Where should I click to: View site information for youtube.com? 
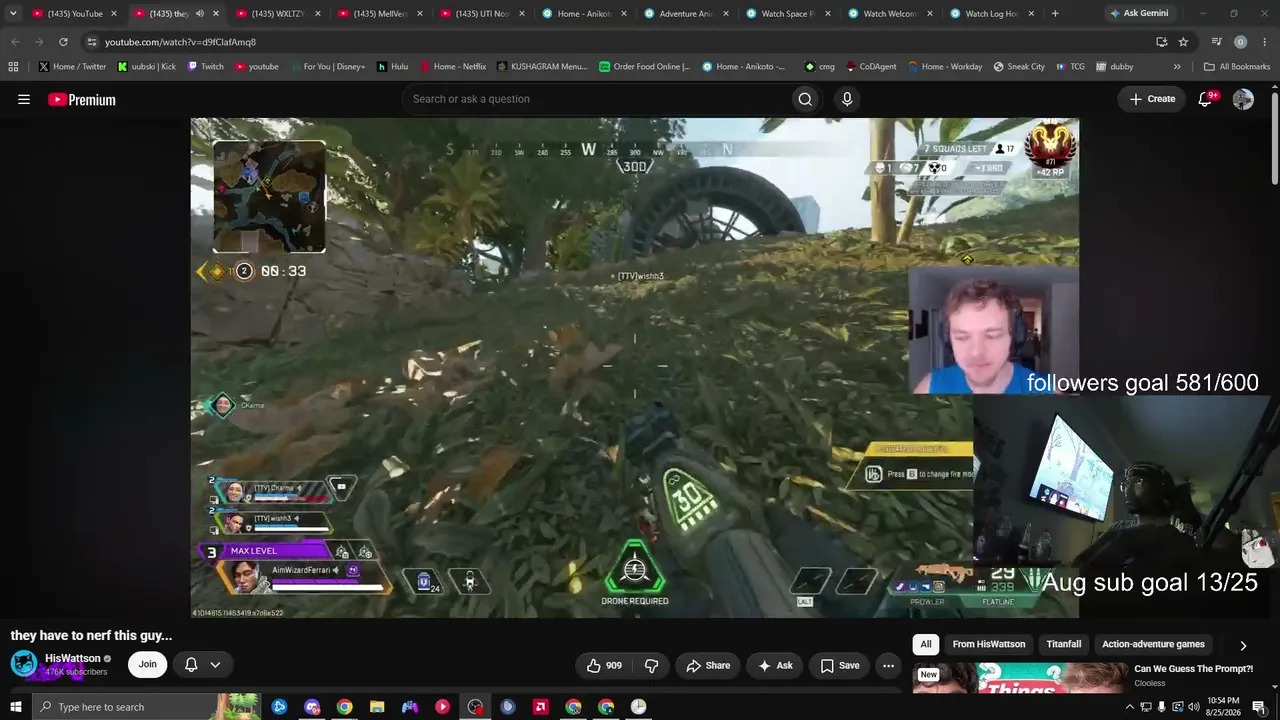91,42
